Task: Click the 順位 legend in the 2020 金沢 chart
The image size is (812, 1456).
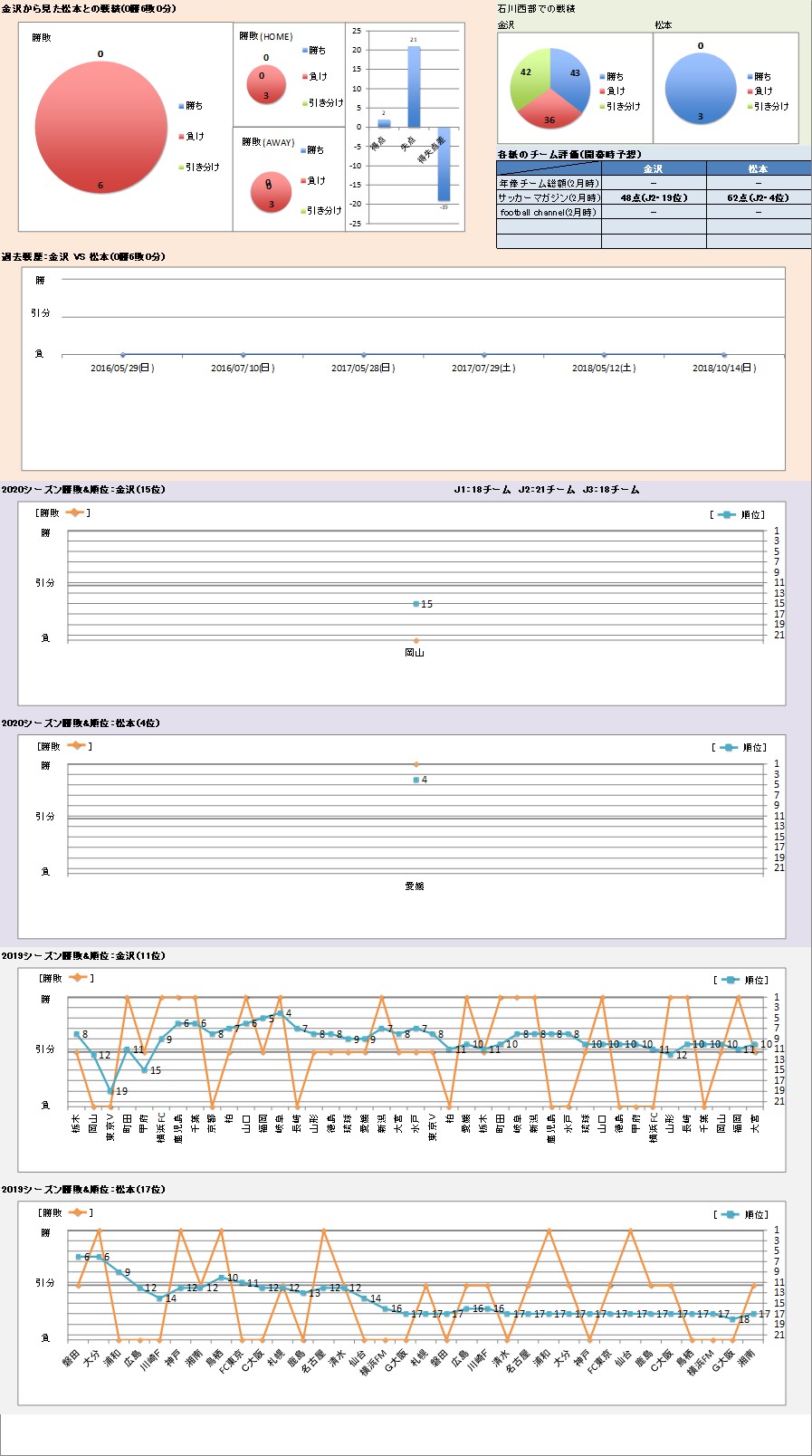Action: click(739, 514)
